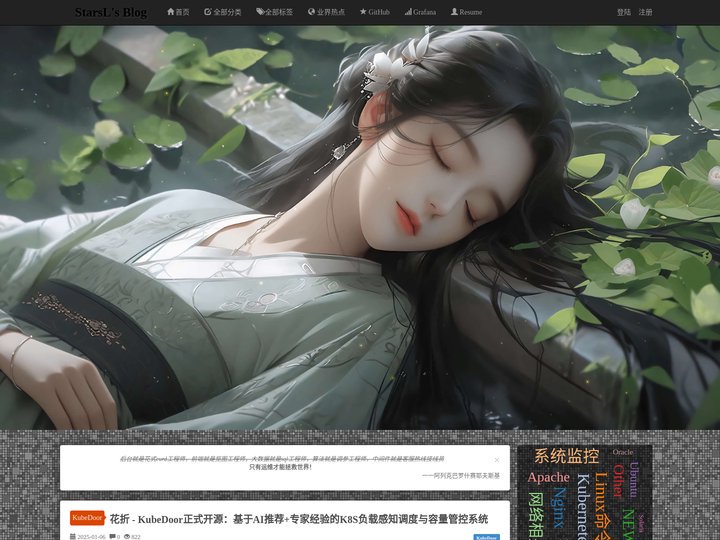This screenshot has height=540, width=720.
Task: Click 注册 register link
Action: point(645,12)
